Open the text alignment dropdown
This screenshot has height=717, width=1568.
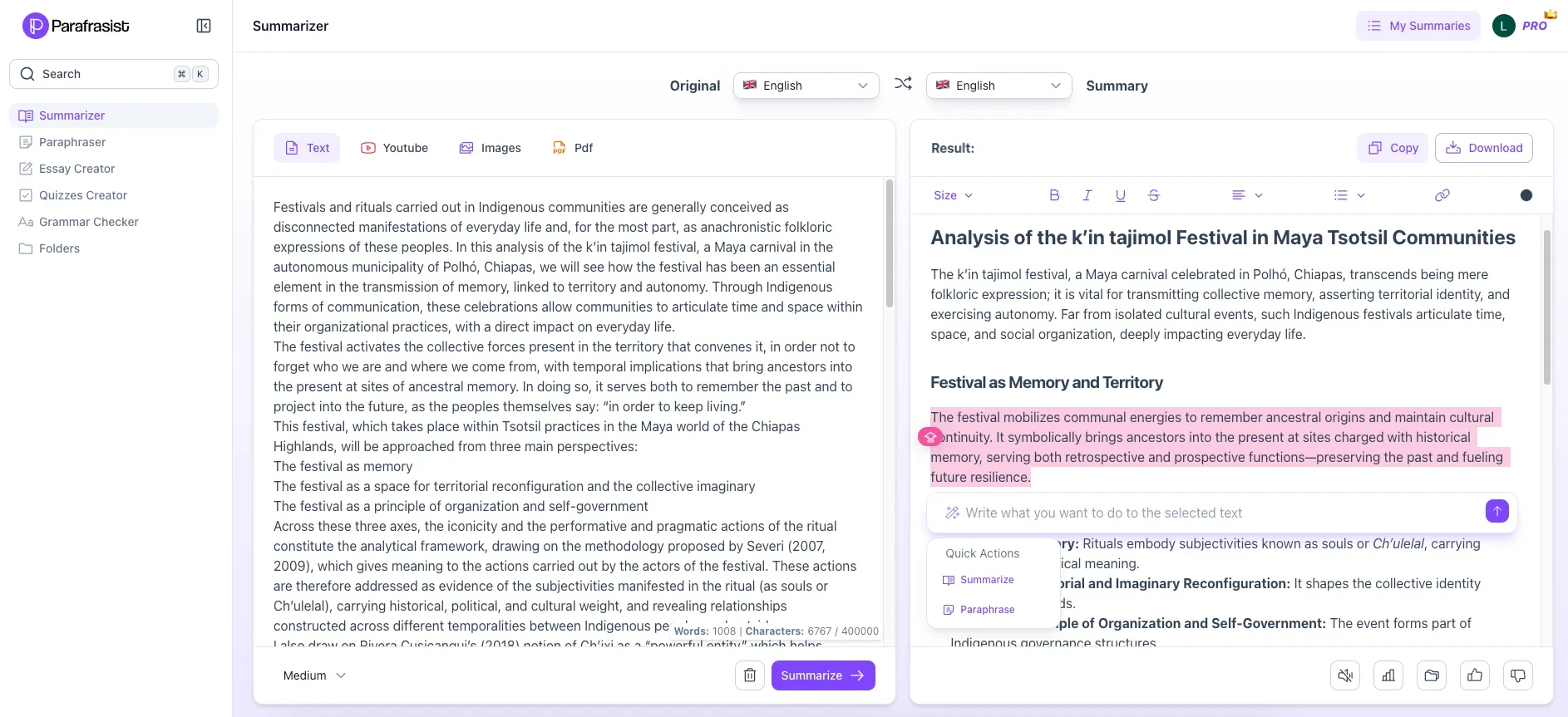click(x=1247, y=195)
